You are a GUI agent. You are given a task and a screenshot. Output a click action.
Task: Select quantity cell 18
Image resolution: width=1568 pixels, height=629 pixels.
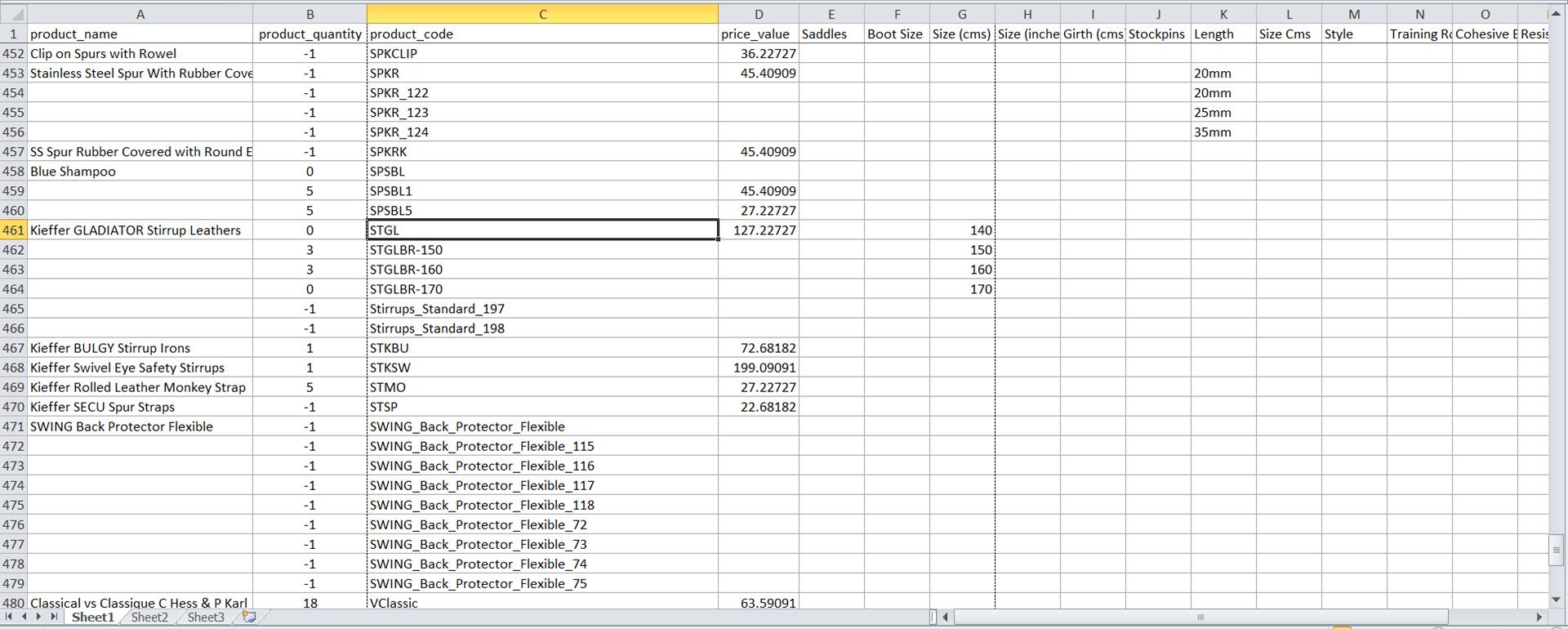pos(310,602)
